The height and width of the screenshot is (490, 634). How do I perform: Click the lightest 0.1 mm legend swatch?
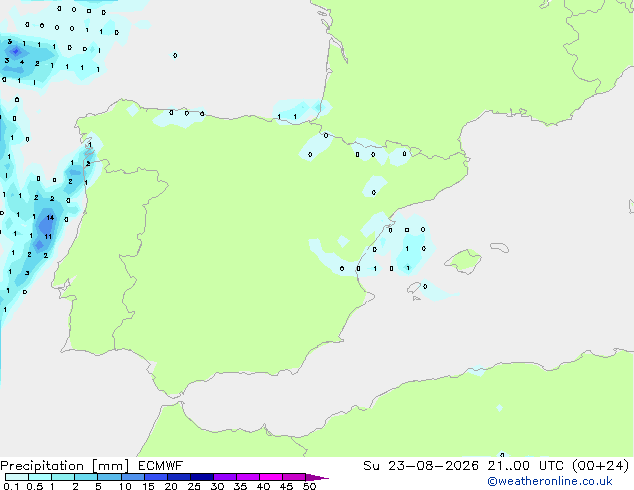pyautogui.click(x=17, y=477)
